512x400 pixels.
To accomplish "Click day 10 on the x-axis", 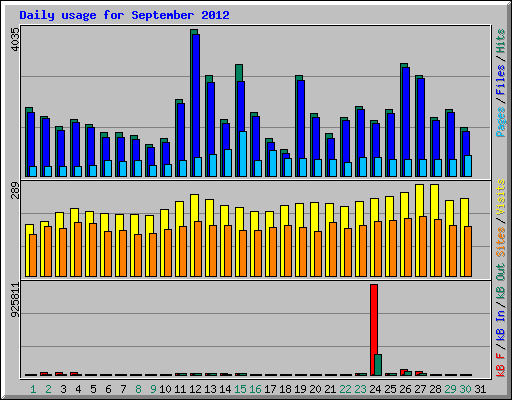I will tap(165, 389).
